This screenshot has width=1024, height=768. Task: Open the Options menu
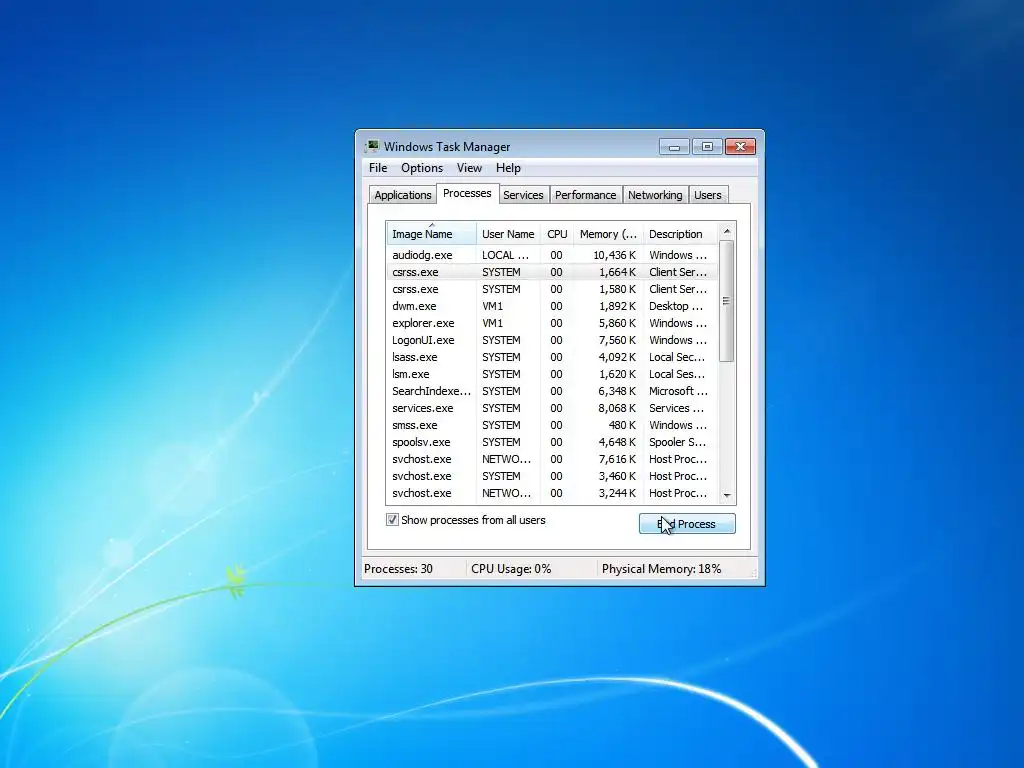pos(422,168)
